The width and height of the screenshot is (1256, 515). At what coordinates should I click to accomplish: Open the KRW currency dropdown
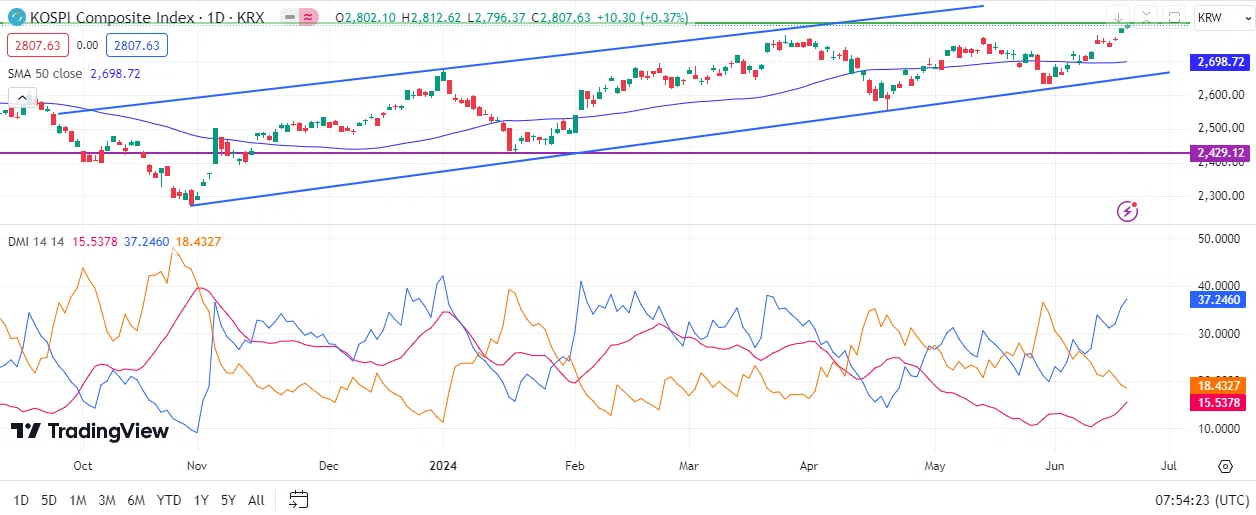point(1223,18)
